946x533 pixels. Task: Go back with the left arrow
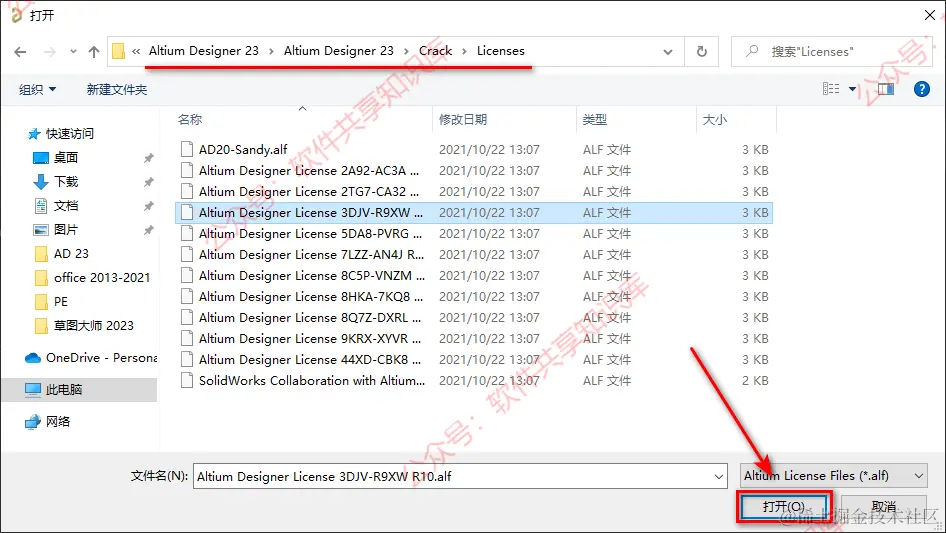pyautogui.click(x=20, y=52)
